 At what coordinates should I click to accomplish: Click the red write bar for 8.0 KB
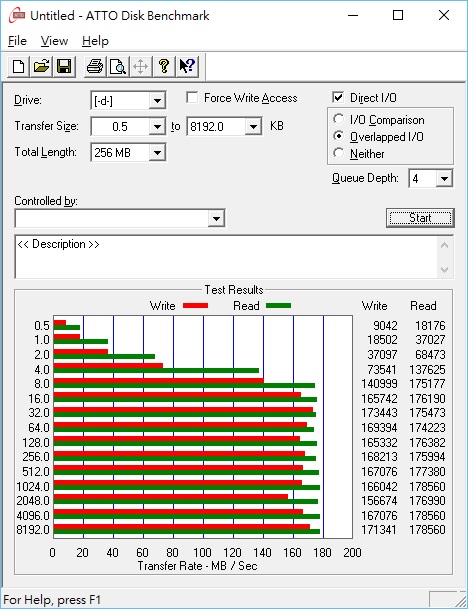pyautogui.click(x=159, y=381)
